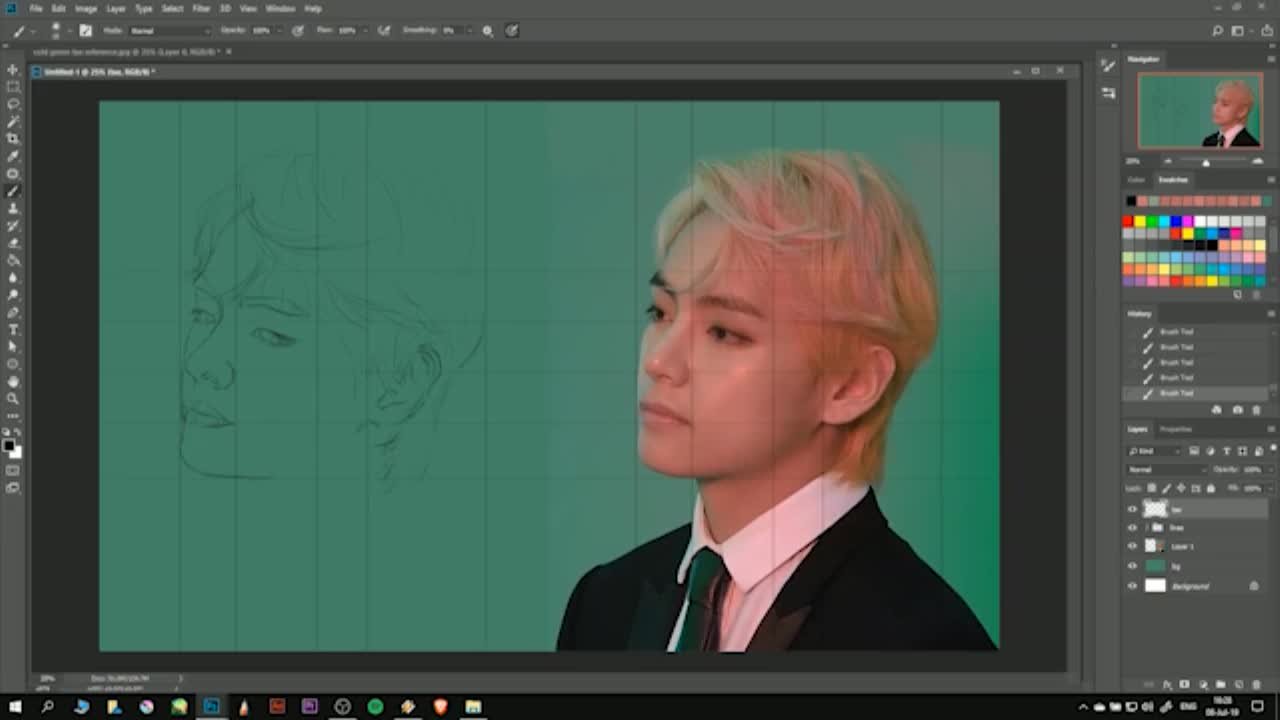Filter layers by type layers
The width and height of the screenshot is (1280, 720).
point(1227,451)
